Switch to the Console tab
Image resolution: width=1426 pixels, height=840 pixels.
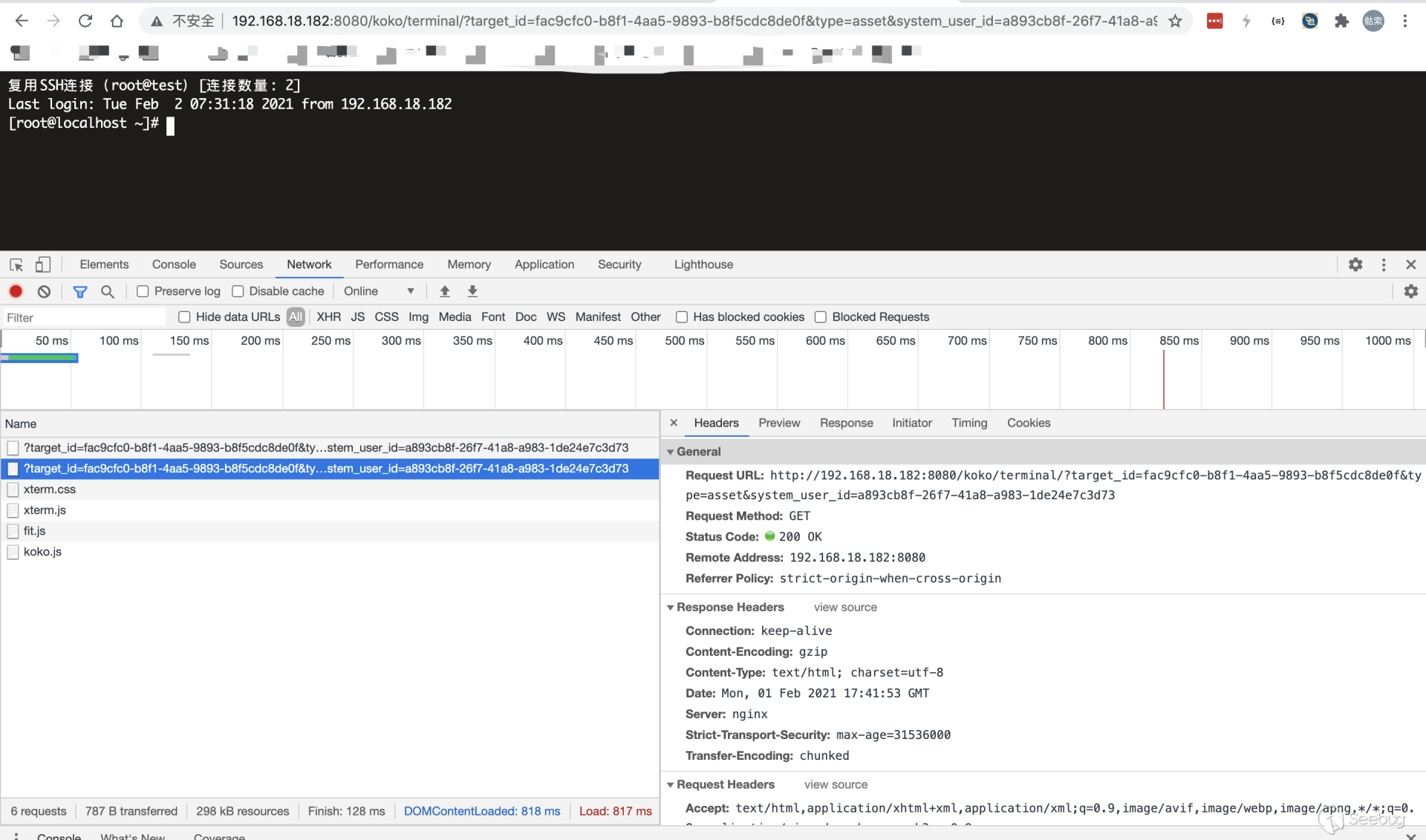(x=174, y=264)
